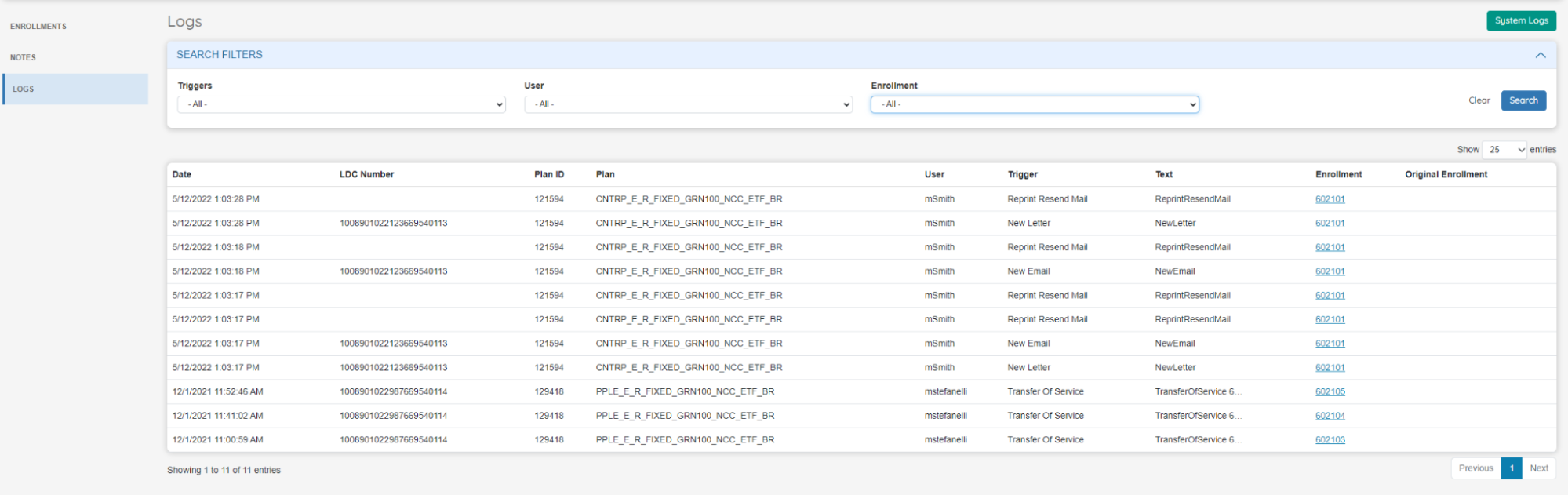1568x495 pixels.
Task: Open enrollment link 602105
Action: pos(1330,392)
